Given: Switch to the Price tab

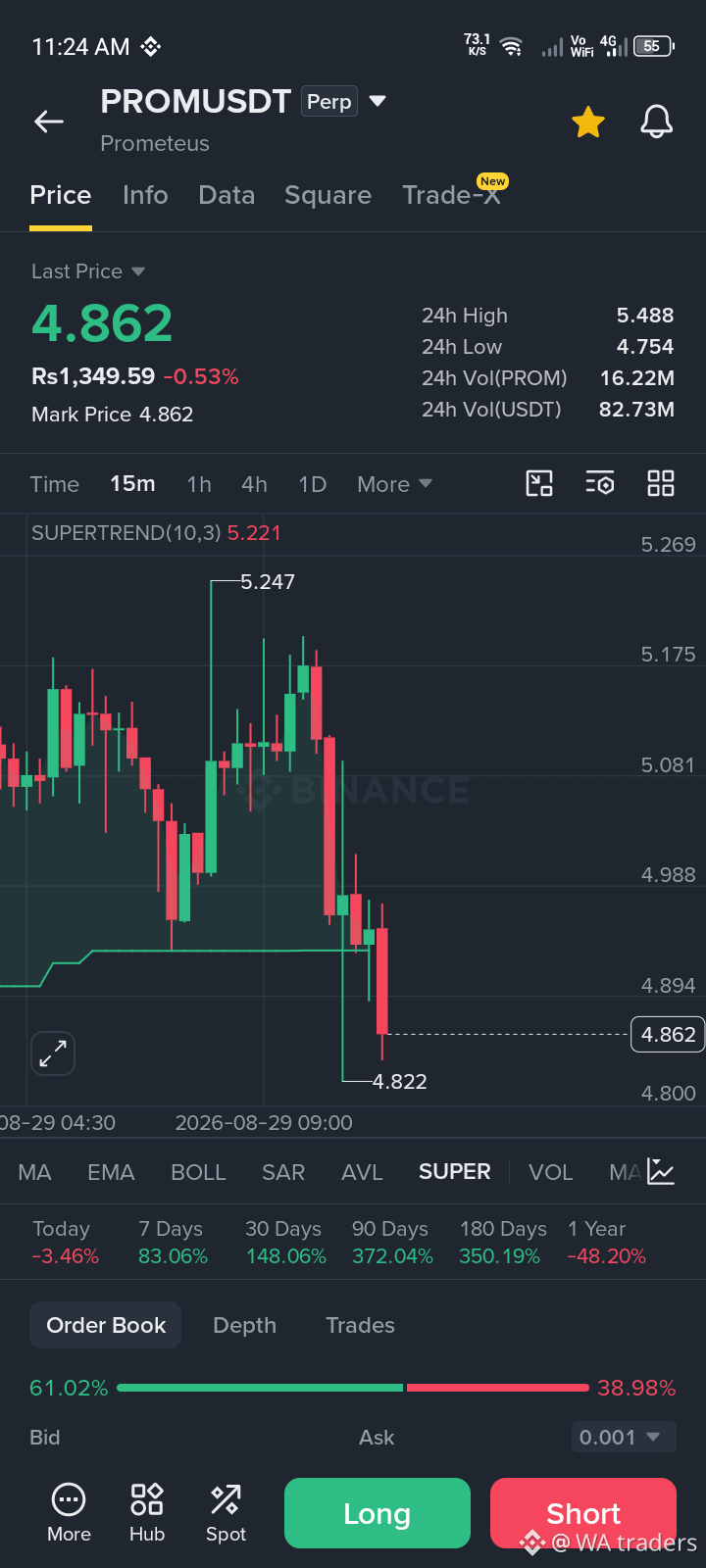Looking at the screenshot, I should 61,195.
